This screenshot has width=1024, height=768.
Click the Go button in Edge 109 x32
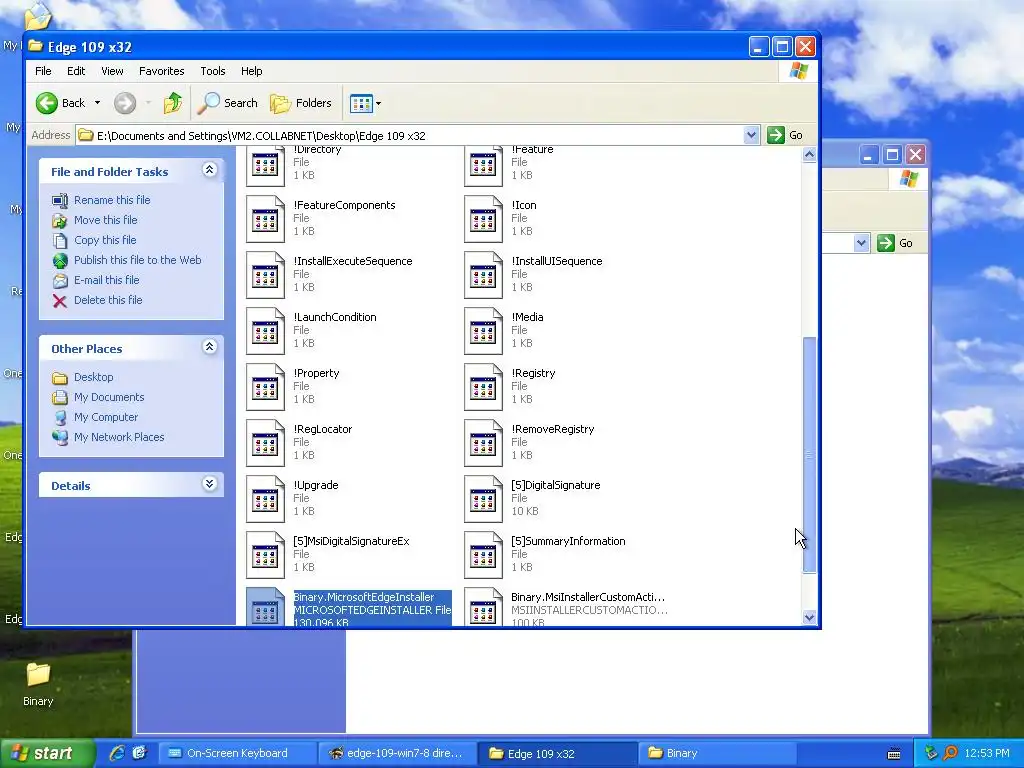pyautogui.click(x=785, y=135)
